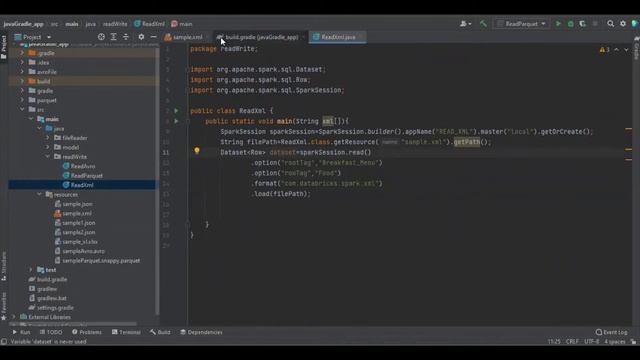The width and height of the screenshot is (640, 360).
Task: Expand the test folder
Action: [x=31, y=270]
